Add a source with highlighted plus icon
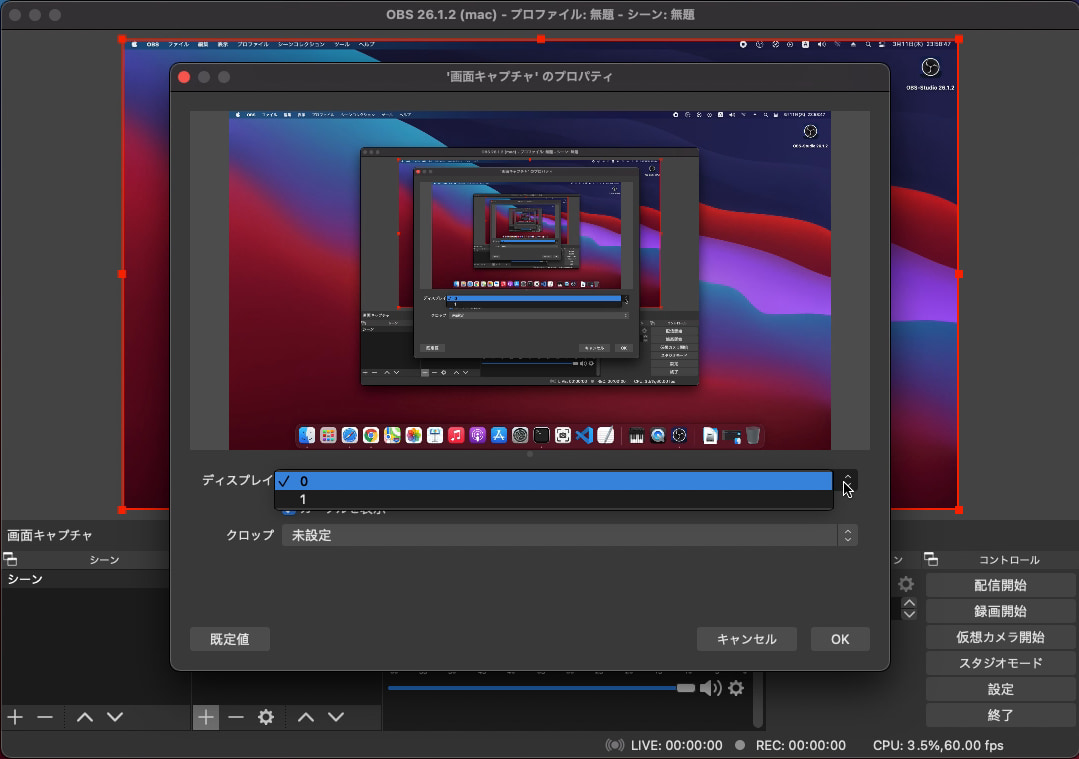This screenshot has height=759, width=1079. [206, 718]
